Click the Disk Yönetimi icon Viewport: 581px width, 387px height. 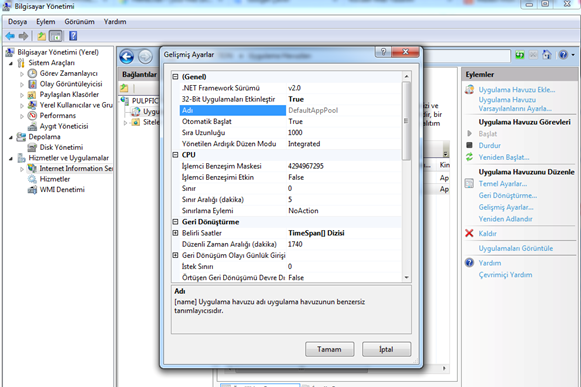33,148
